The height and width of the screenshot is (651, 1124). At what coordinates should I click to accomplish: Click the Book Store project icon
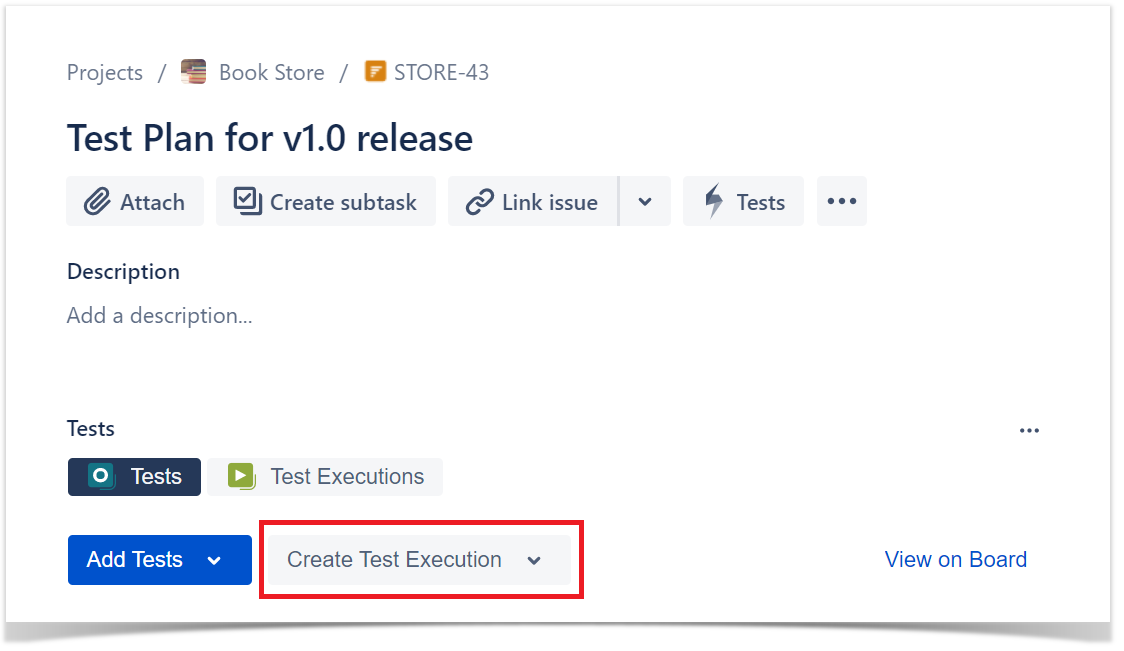tap(194, 72)
